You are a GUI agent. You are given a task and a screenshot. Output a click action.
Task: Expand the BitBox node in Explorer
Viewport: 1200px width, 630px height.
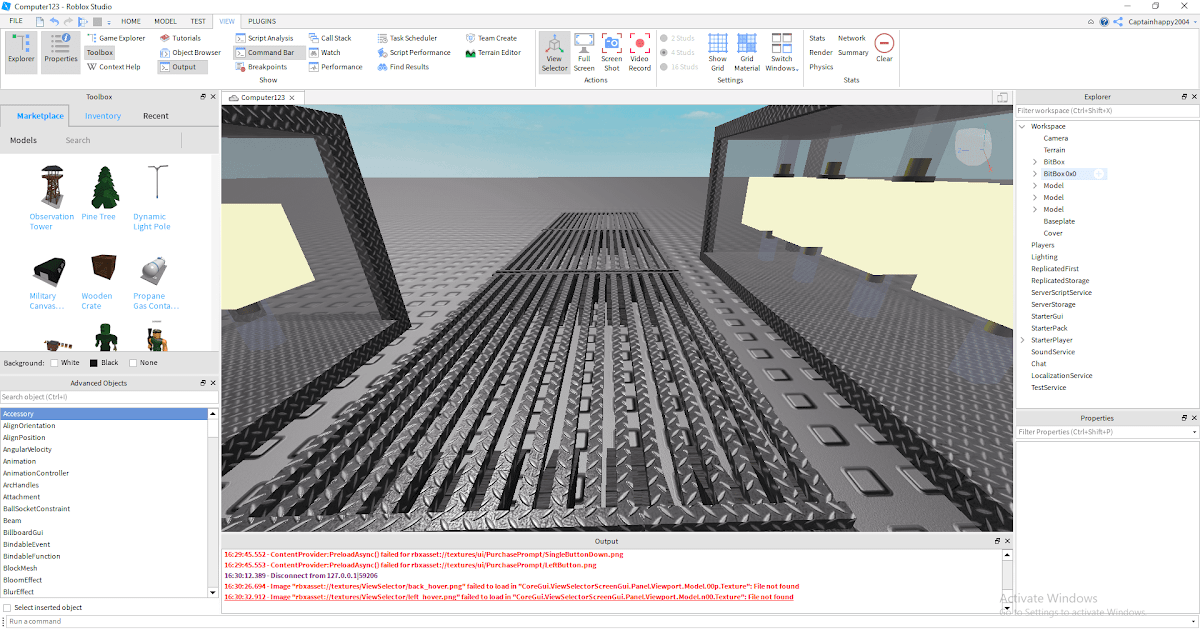point(1034,162)
